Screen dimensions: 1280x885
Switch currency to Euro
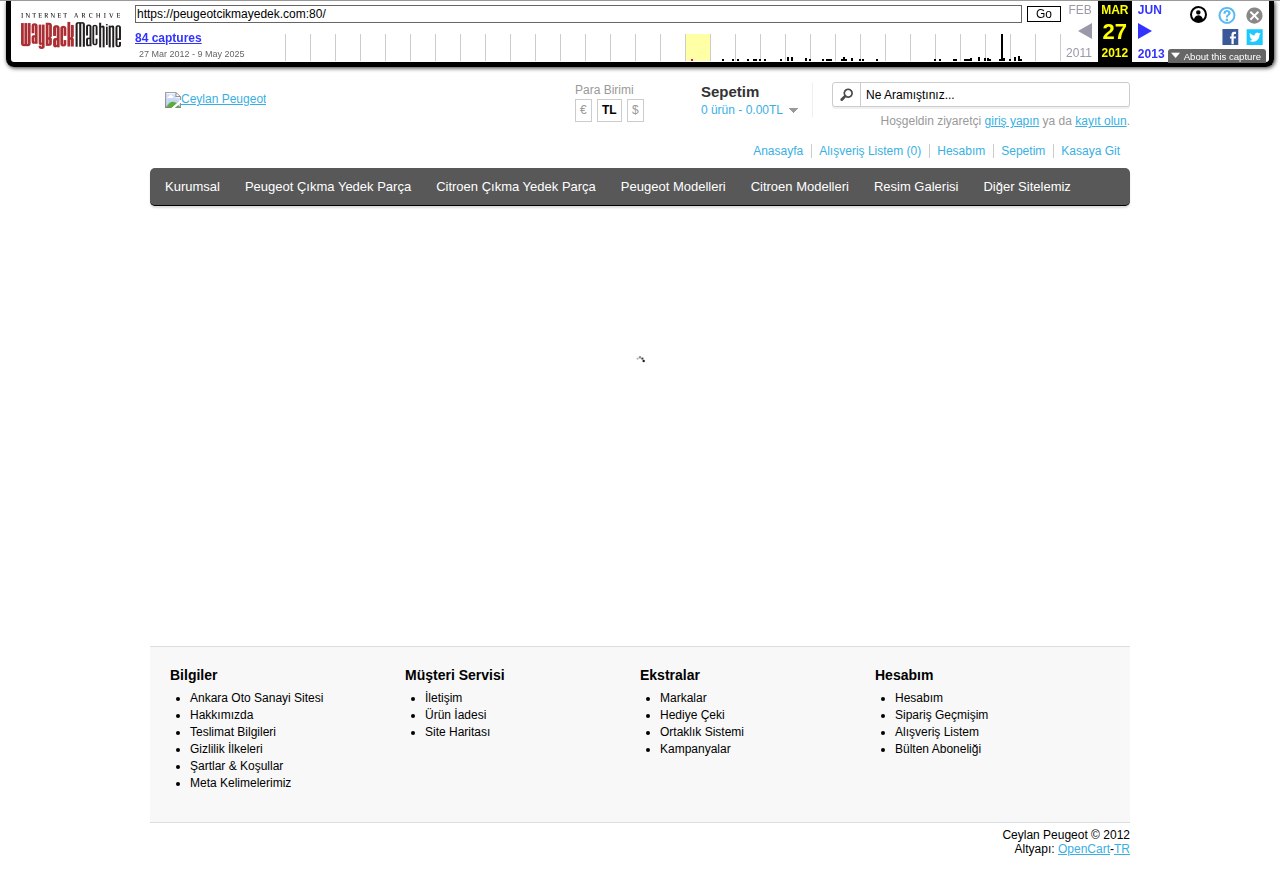click(x=583, y=110)
